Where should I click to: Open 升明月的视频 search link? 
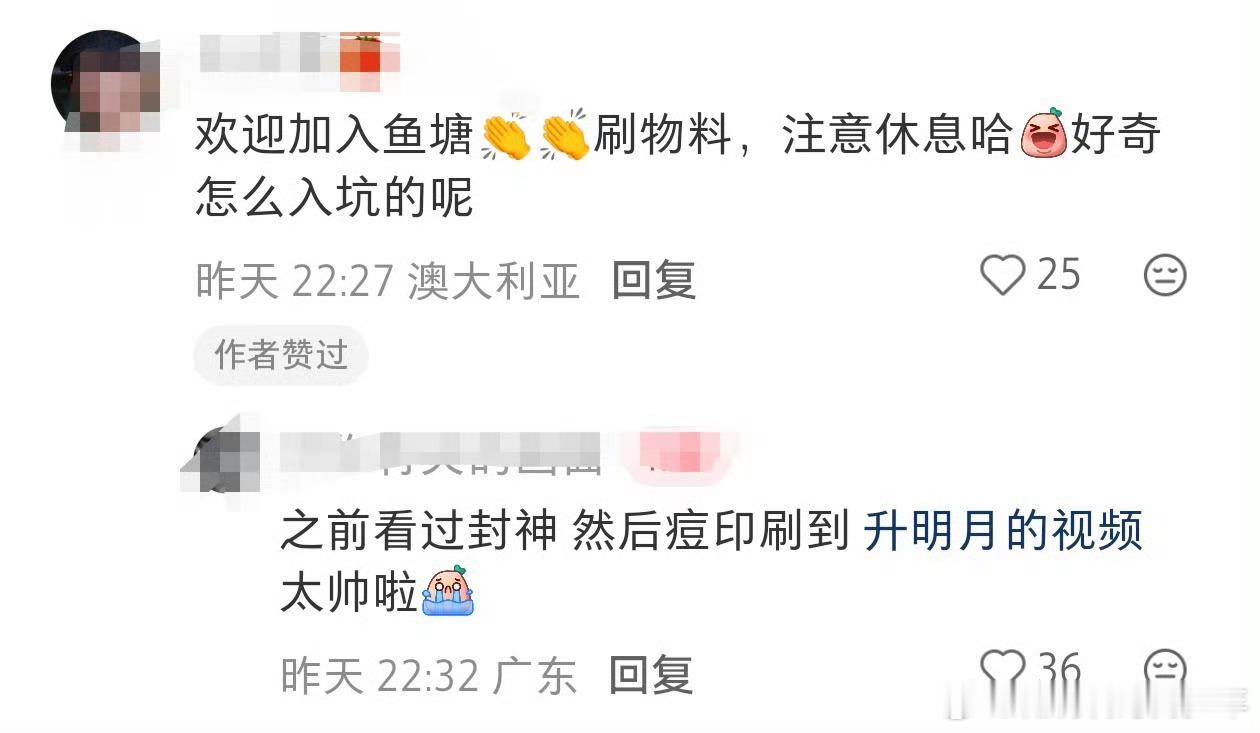coord(1003,532)
